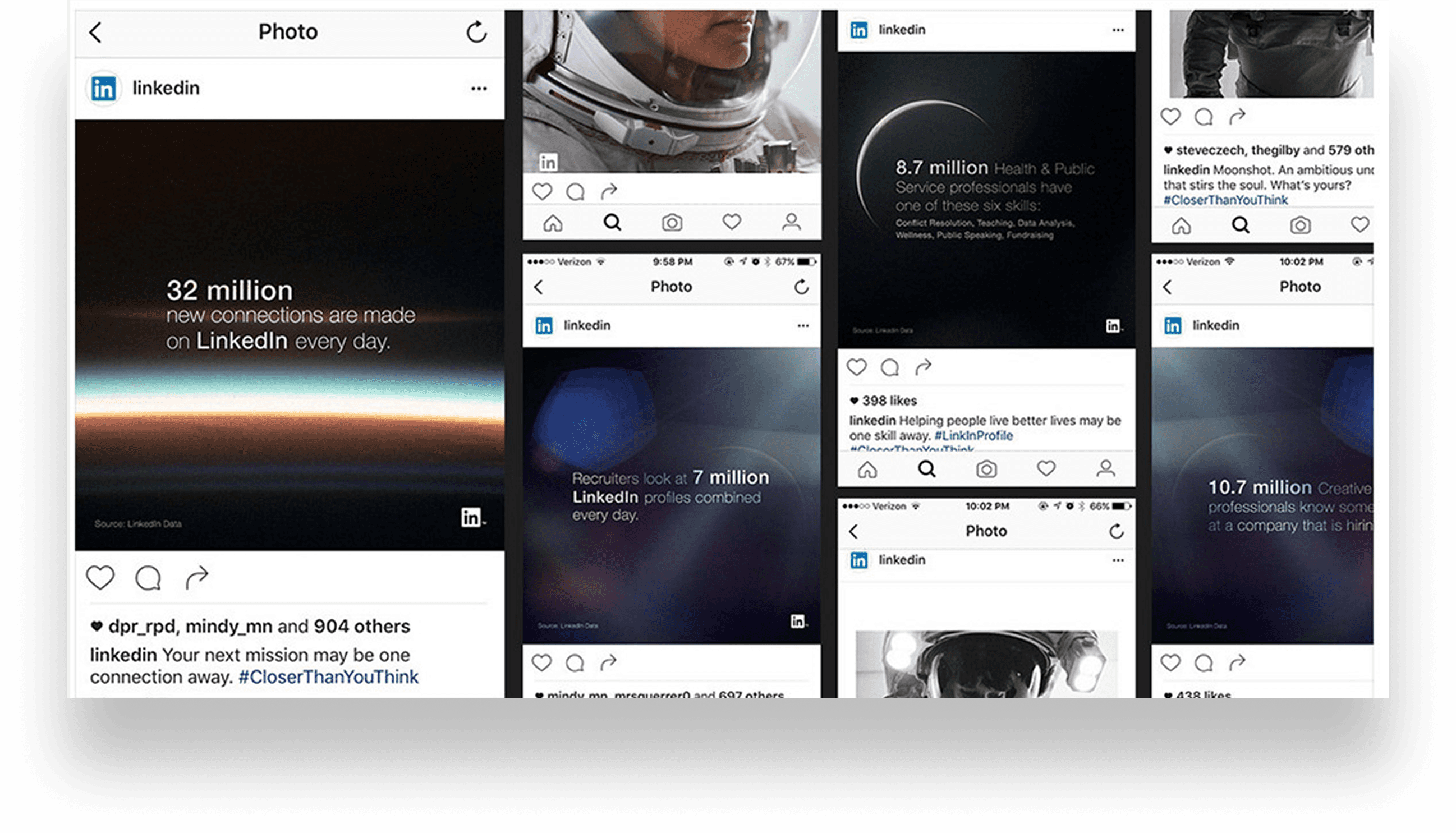Screen dimensions: 1456x833
Task: Open Home tab below the Moonshot caption
Action: 1181,226
